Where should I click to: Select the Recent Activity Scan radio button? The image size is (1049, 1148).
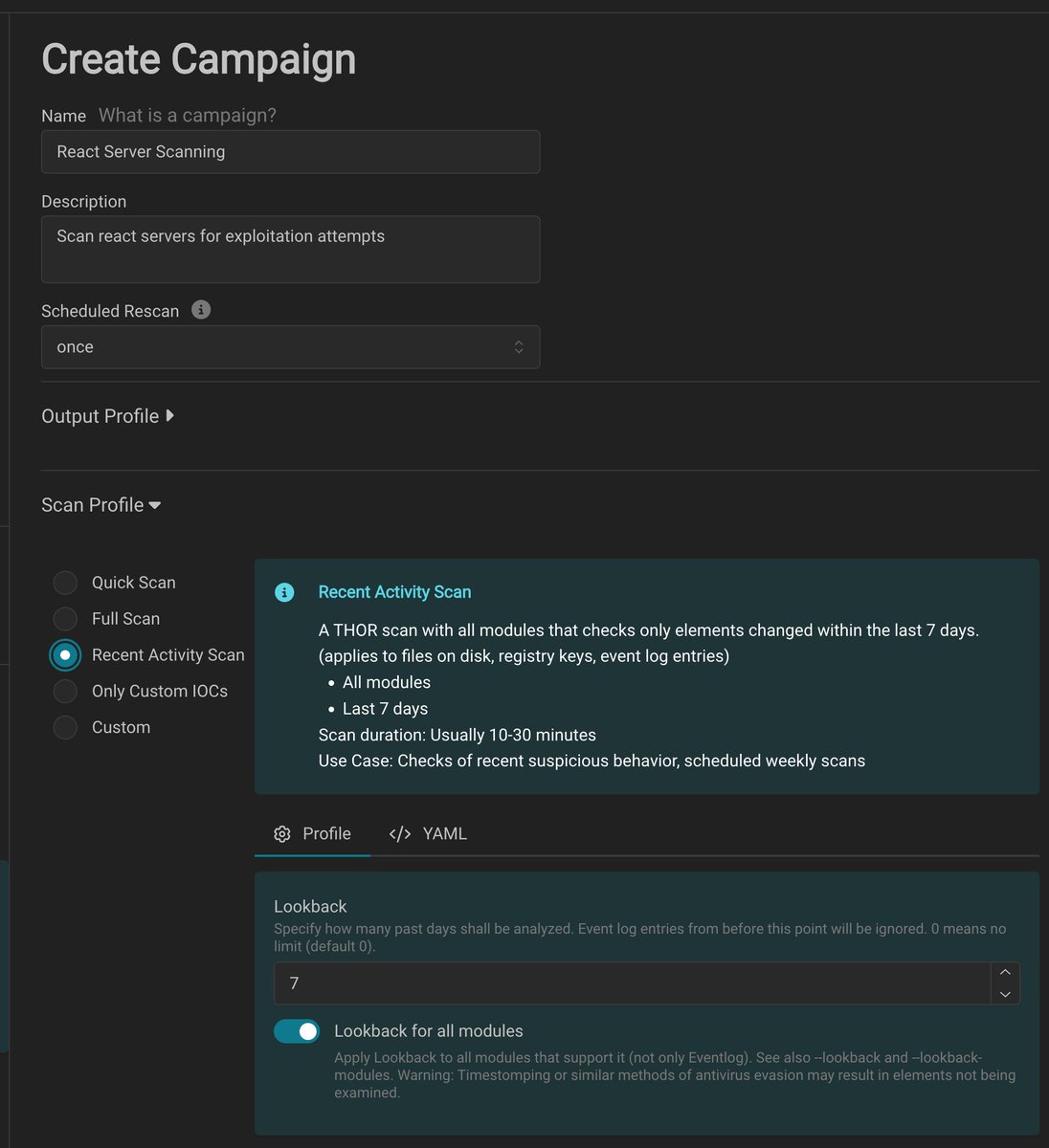tap(65, 655)
